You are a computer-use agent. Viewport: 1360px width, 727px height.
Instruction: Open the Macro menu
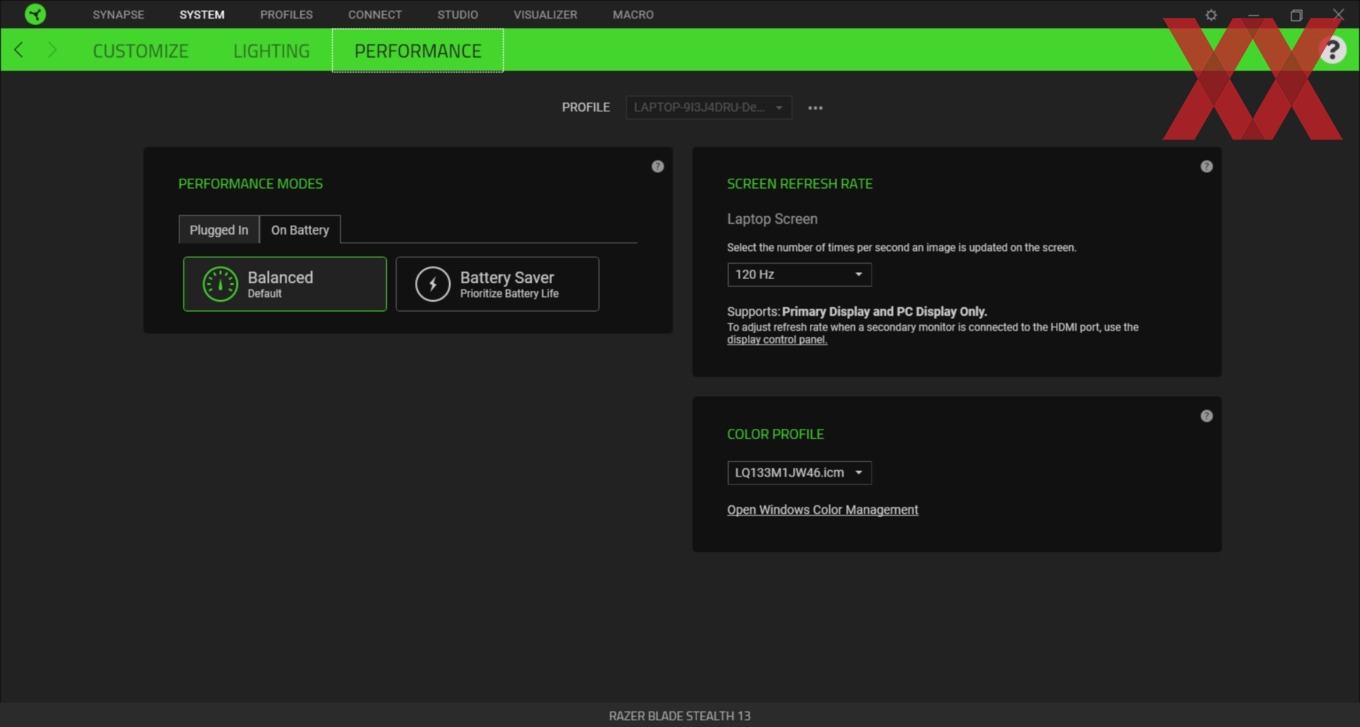coord(633,15)
